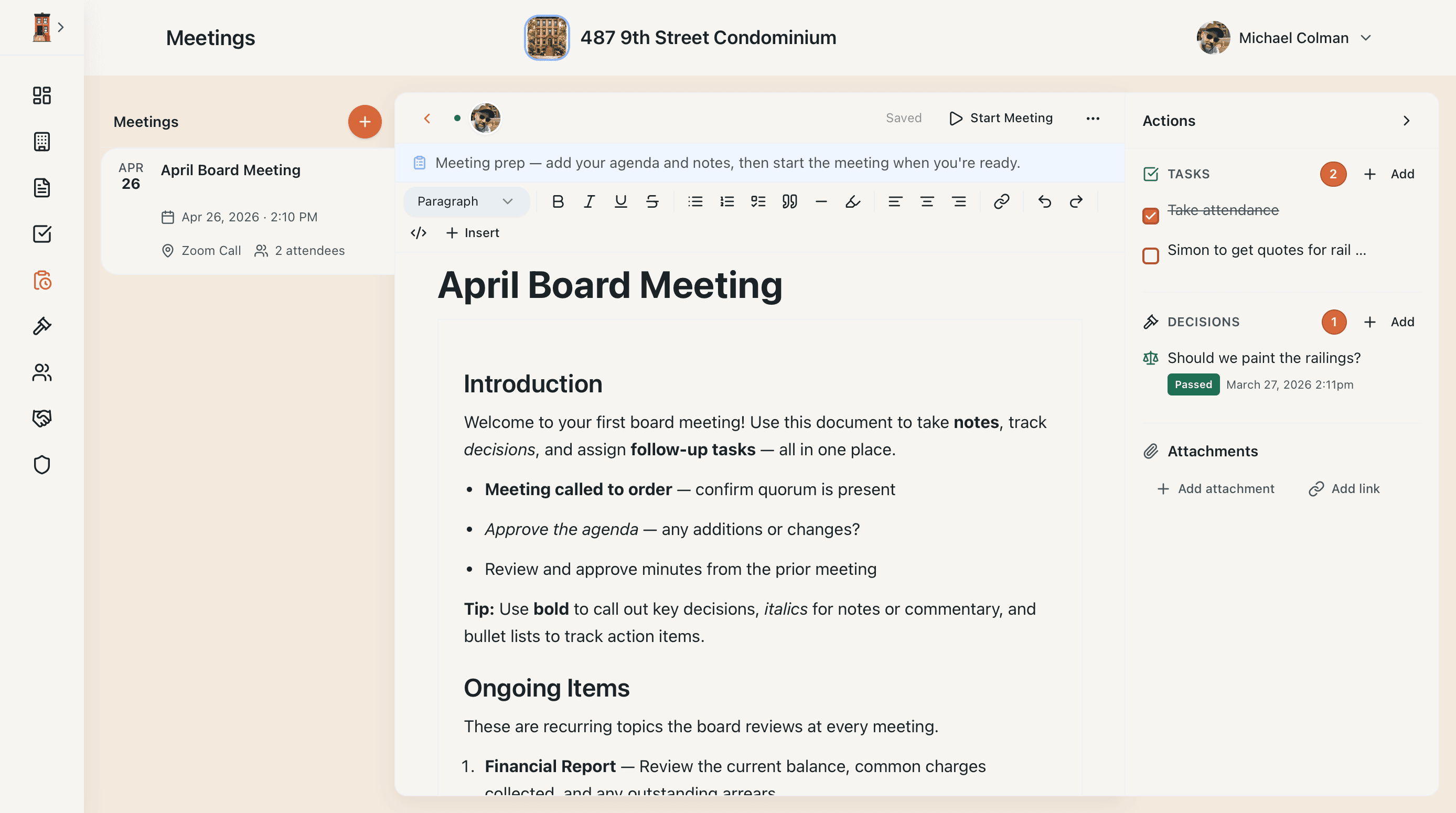Open the People icon in the sidebar
The image size is (1456, 813).
click(42, 372)
